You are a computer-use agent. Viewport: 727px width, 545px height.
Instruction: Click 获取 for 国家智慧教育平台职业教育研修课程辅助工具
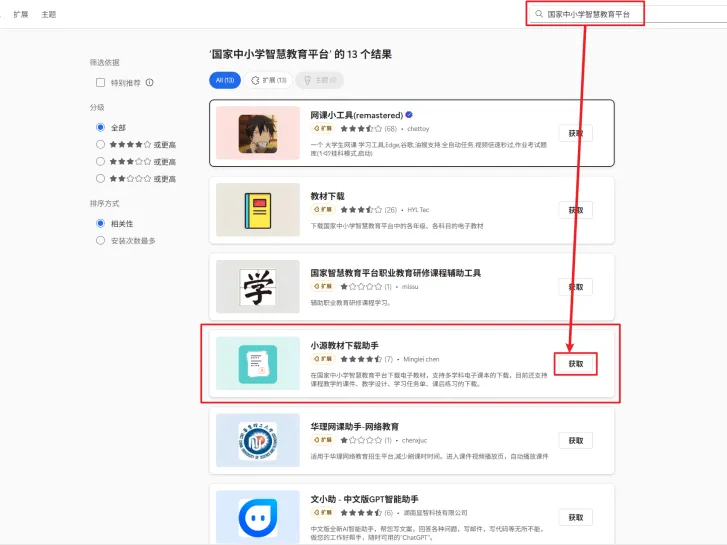(x=575, y=287)
